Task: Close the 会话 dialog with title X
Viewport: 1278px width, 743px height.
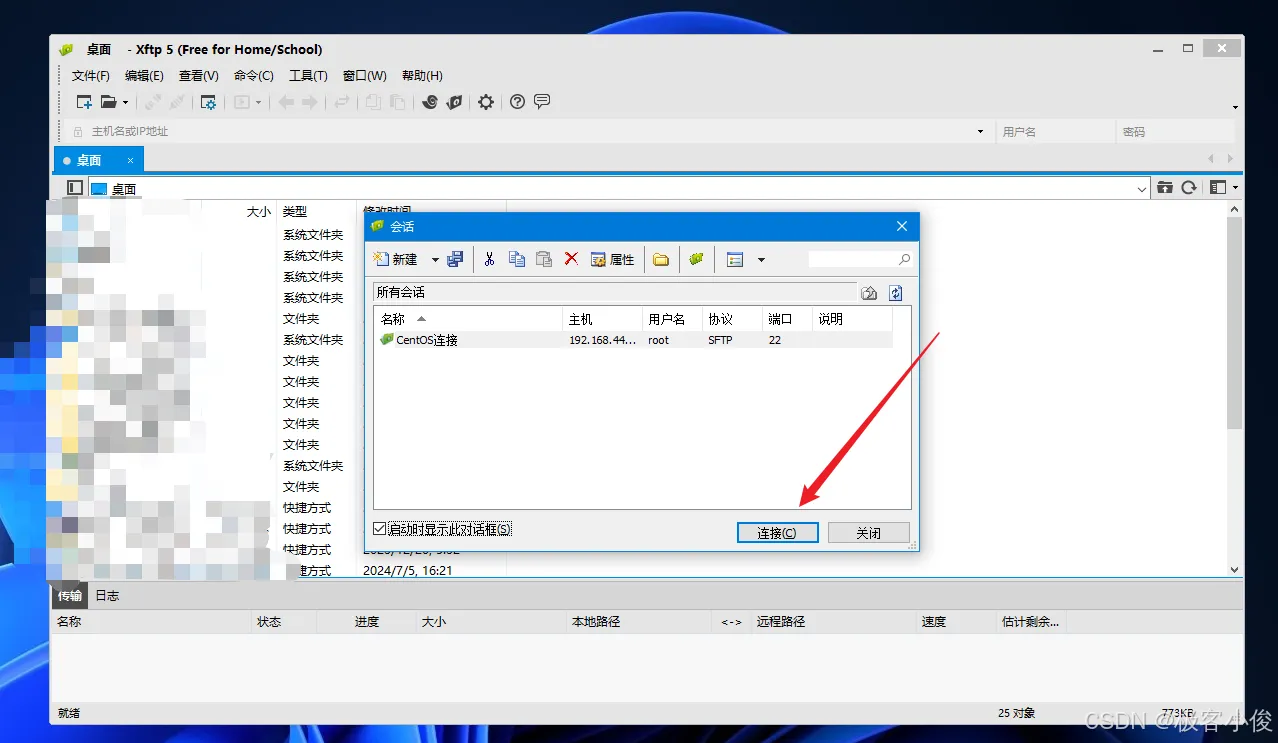Action: tap(902, 227)
